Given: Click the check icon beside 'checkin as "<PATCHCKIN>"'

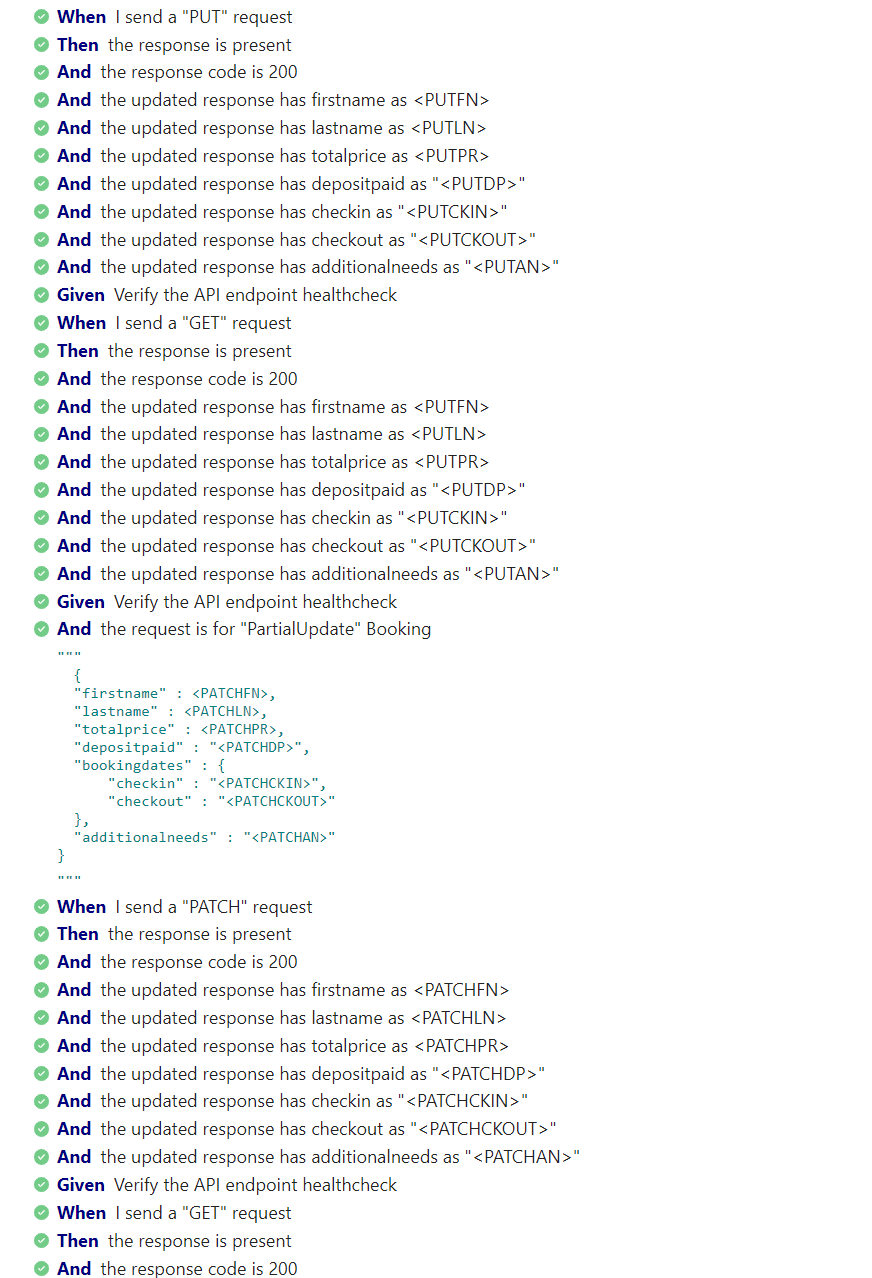Looking at the screenshot, I should [41, 1101].
